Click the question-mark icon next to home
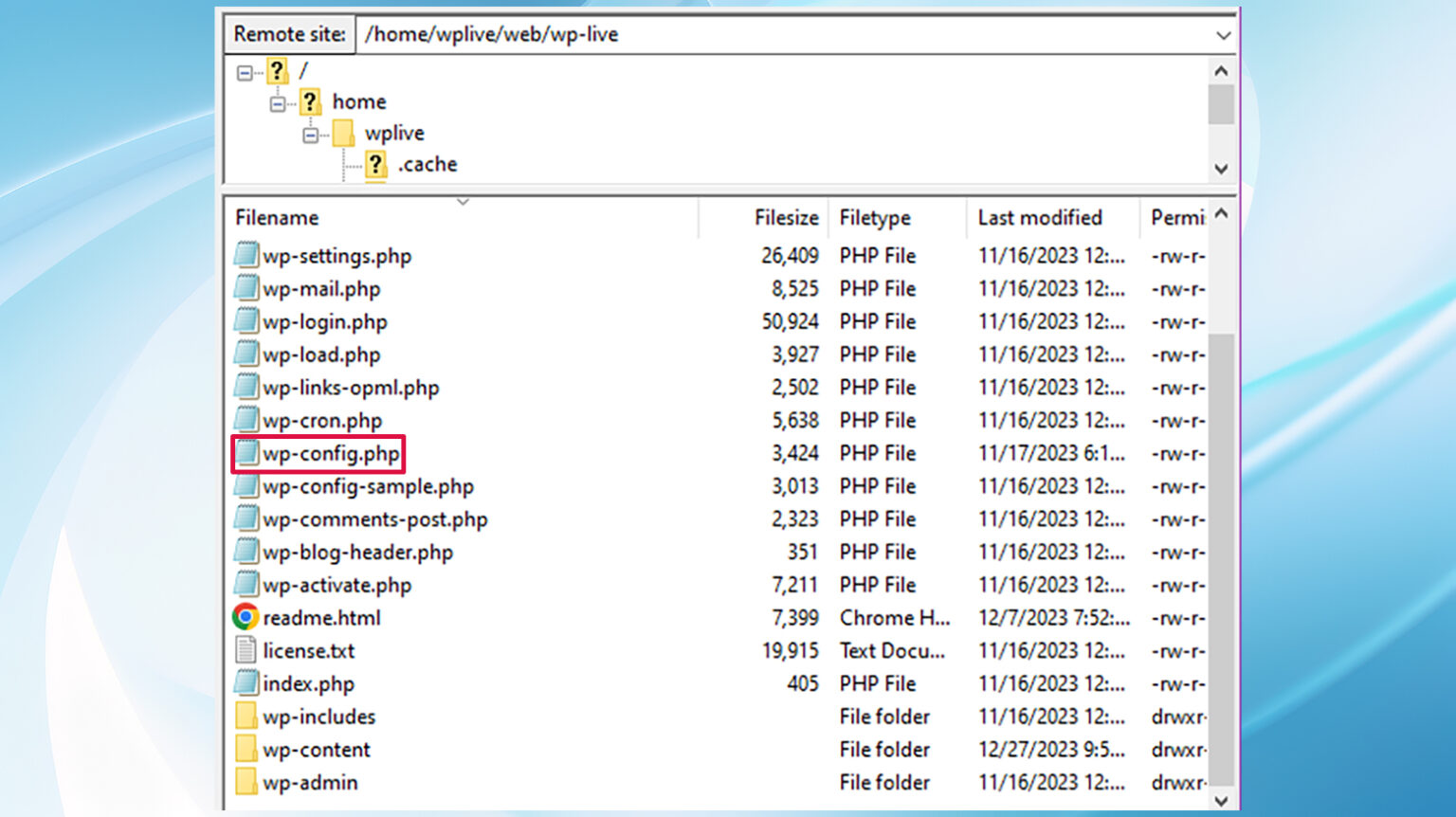 (x=312, y=101)
